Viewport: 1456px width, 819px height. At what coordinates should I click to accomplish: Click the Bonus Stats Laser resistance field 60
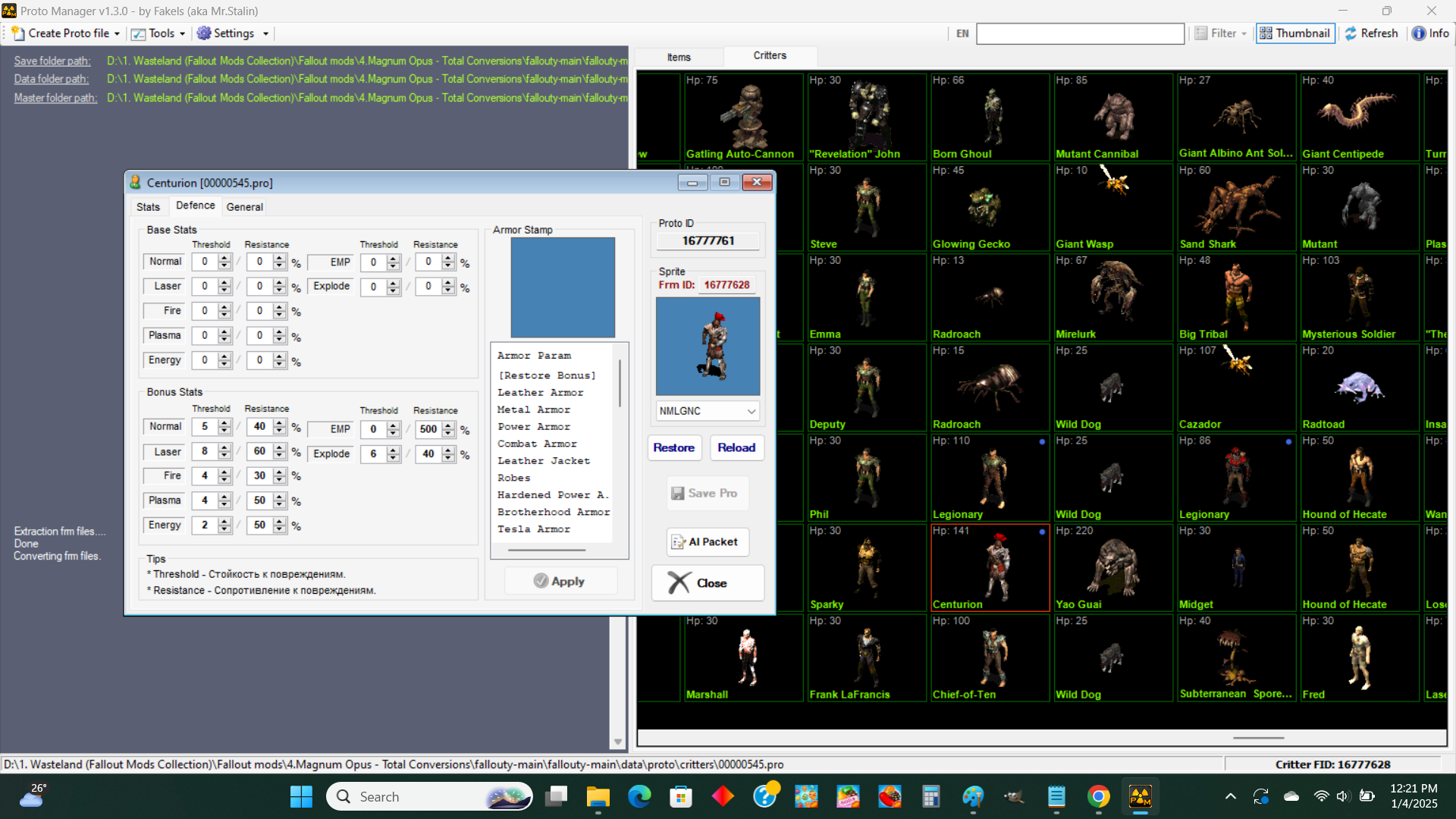tap(259, 451)
